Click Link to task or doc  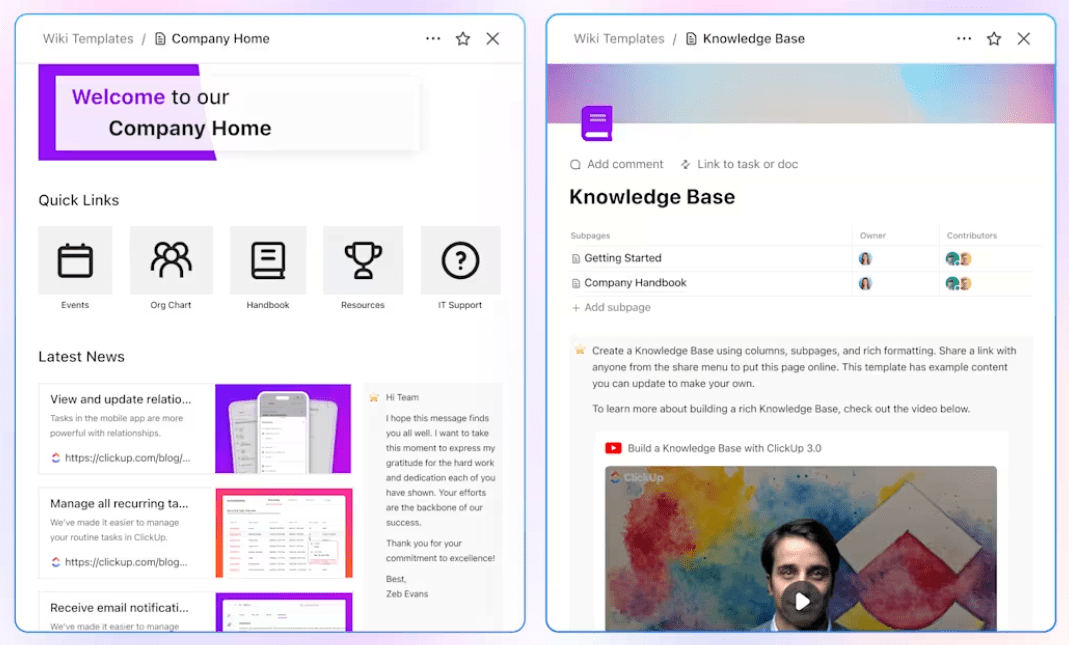point(739,164)
